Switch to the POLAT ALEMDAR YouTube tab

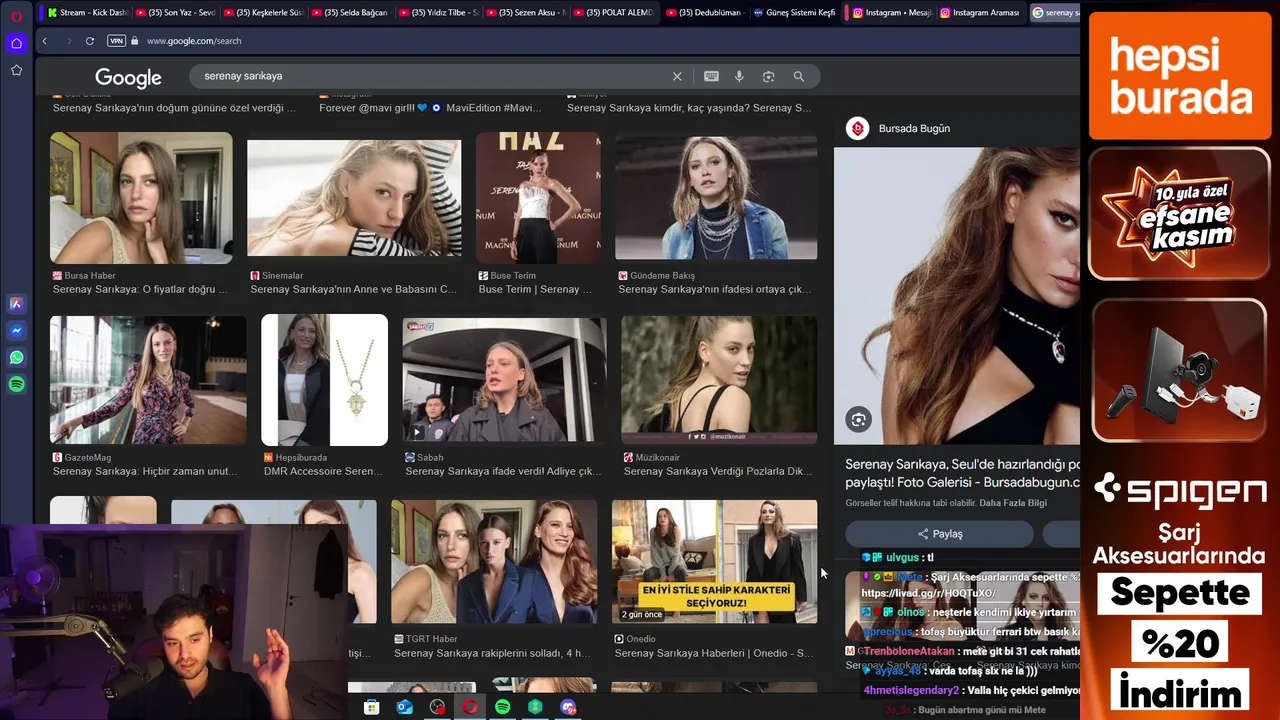click(x=615, y=13)
